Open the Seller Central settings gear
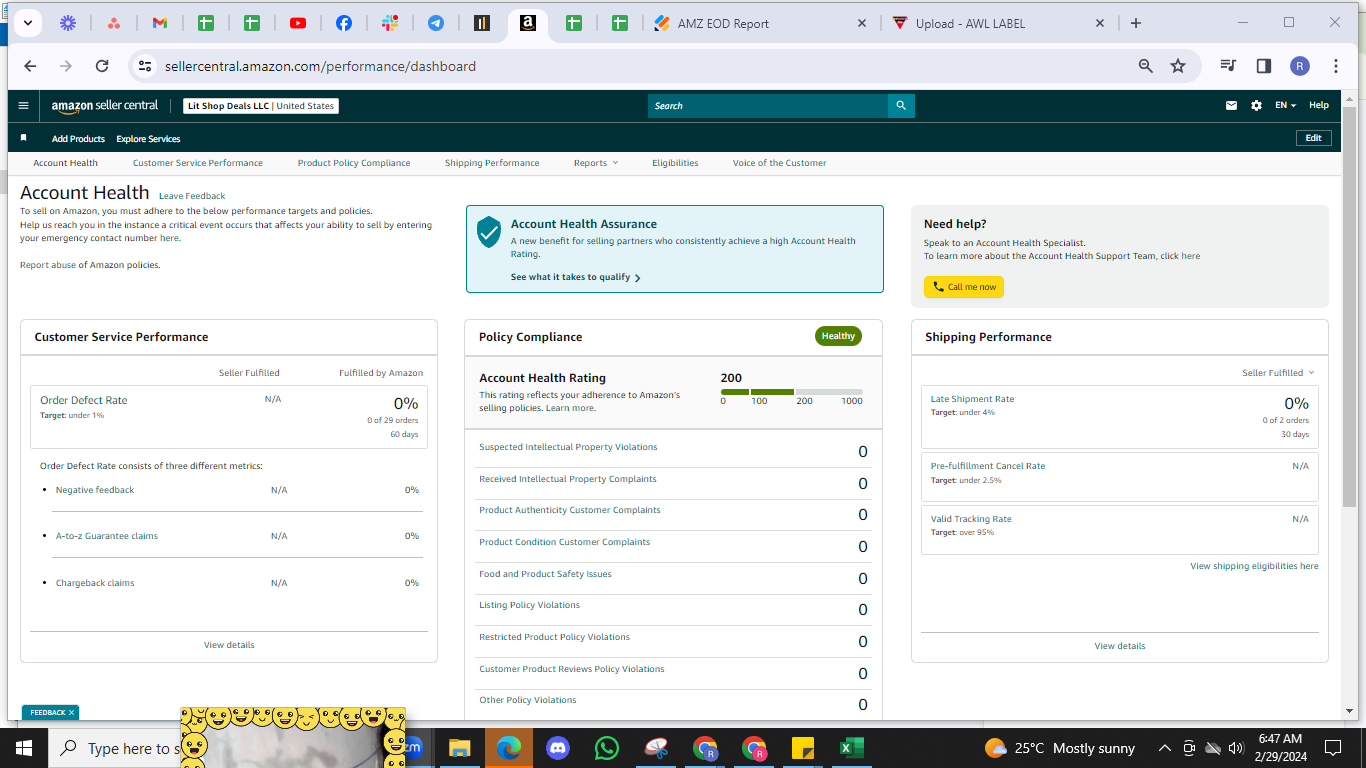This screenshot has width=1366, height=768. 1256,106
